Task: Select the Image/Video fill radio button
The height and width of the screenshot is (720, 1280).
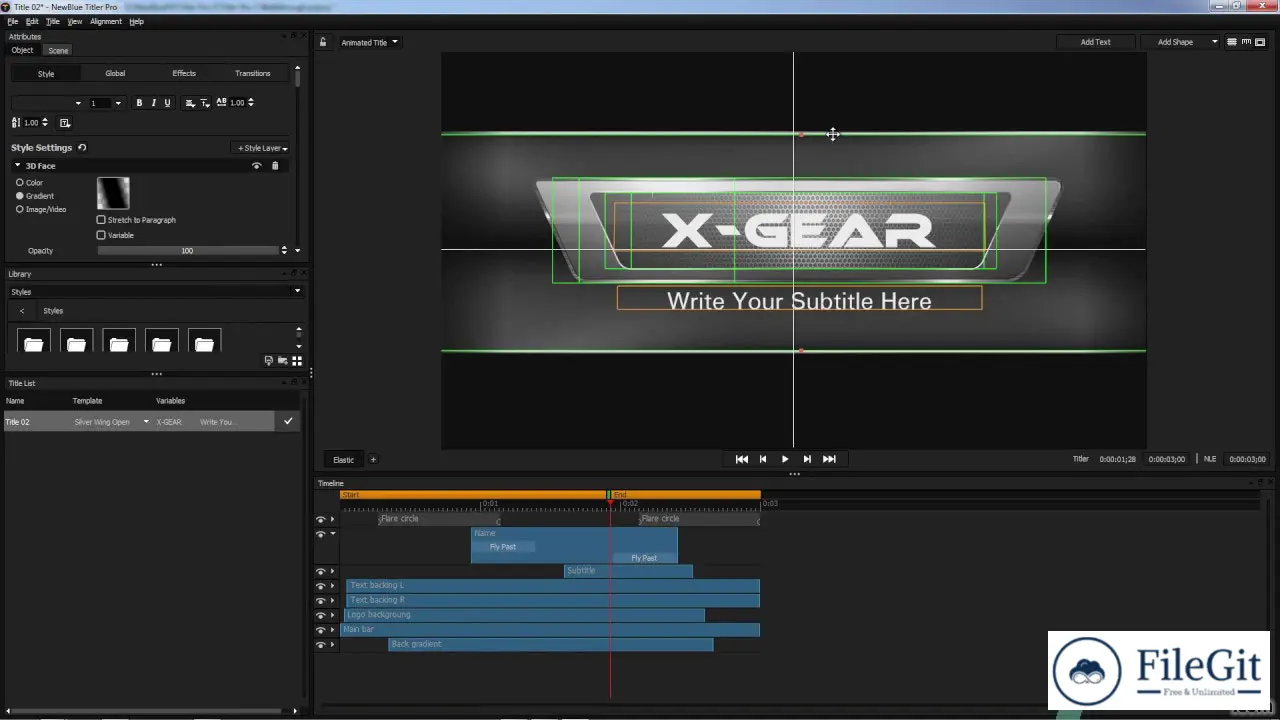Action: [x=20, y=209]
